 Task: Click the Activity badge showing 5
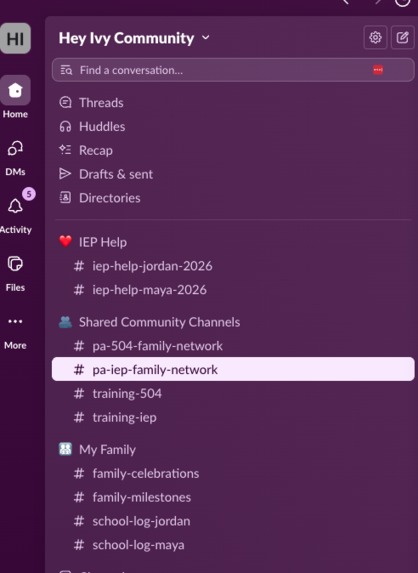29,194
